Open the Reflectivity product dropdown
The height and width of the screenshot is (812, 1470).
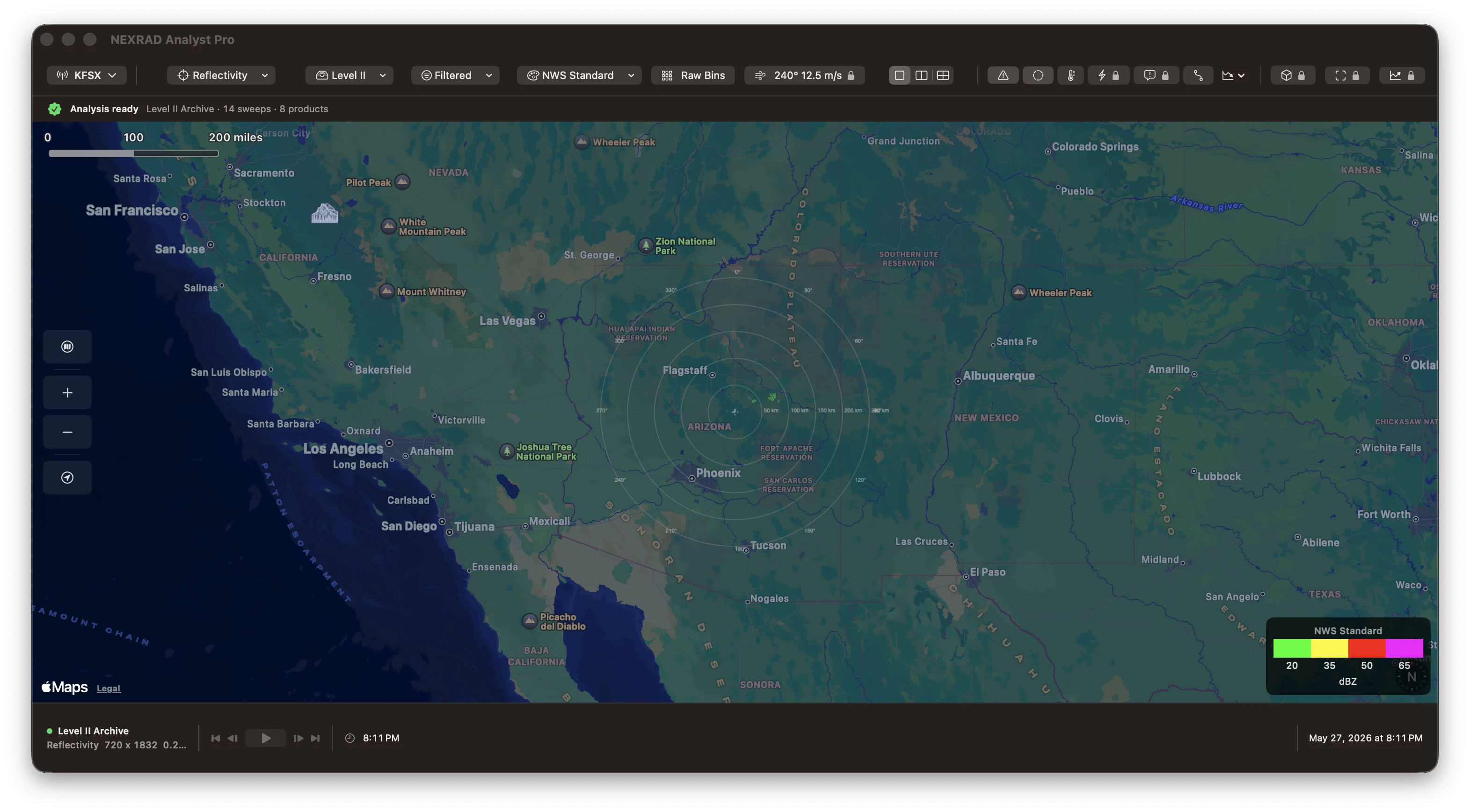[x=221, y=75]
